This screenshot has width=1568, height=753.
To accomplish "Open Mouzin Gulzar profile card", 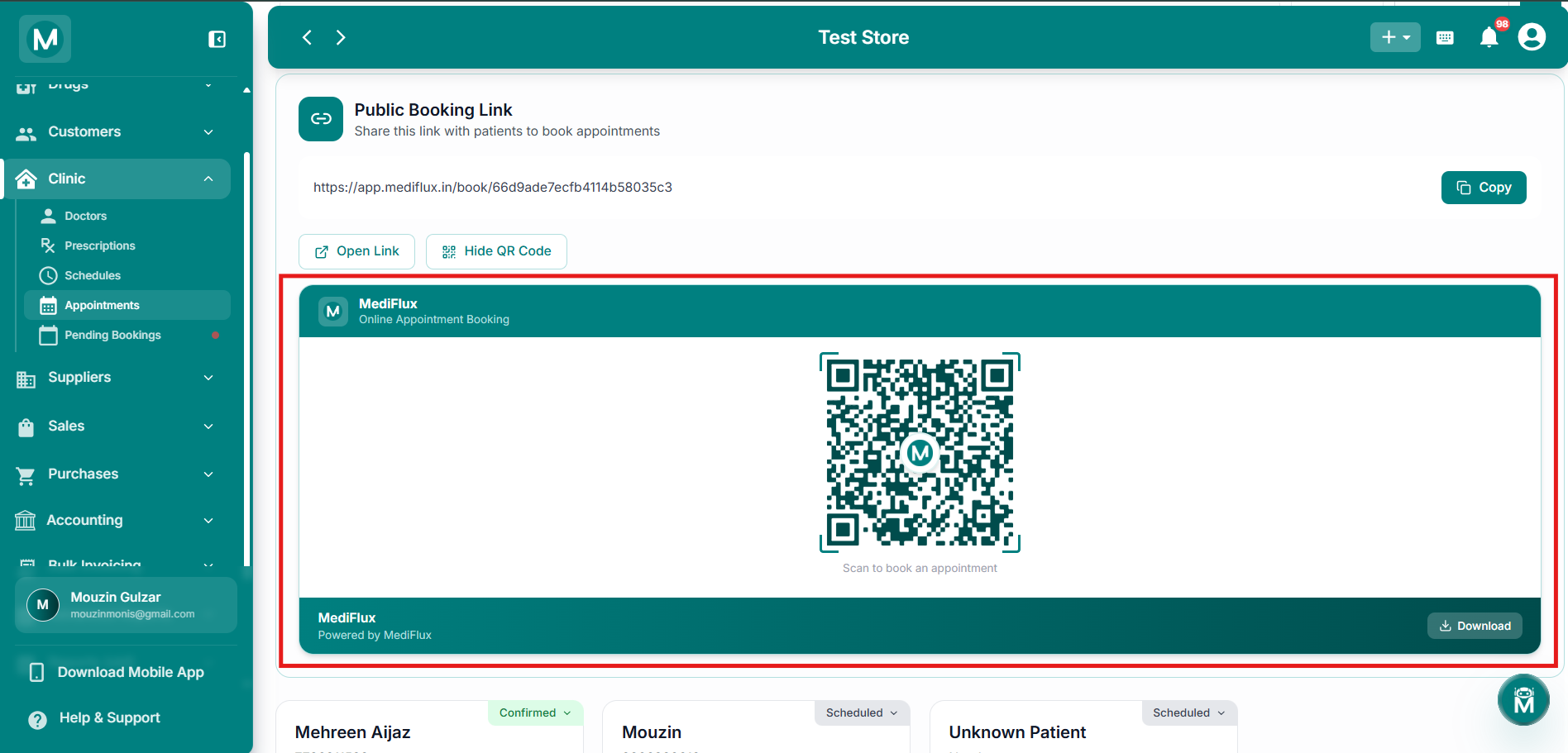I will (126, 605).
